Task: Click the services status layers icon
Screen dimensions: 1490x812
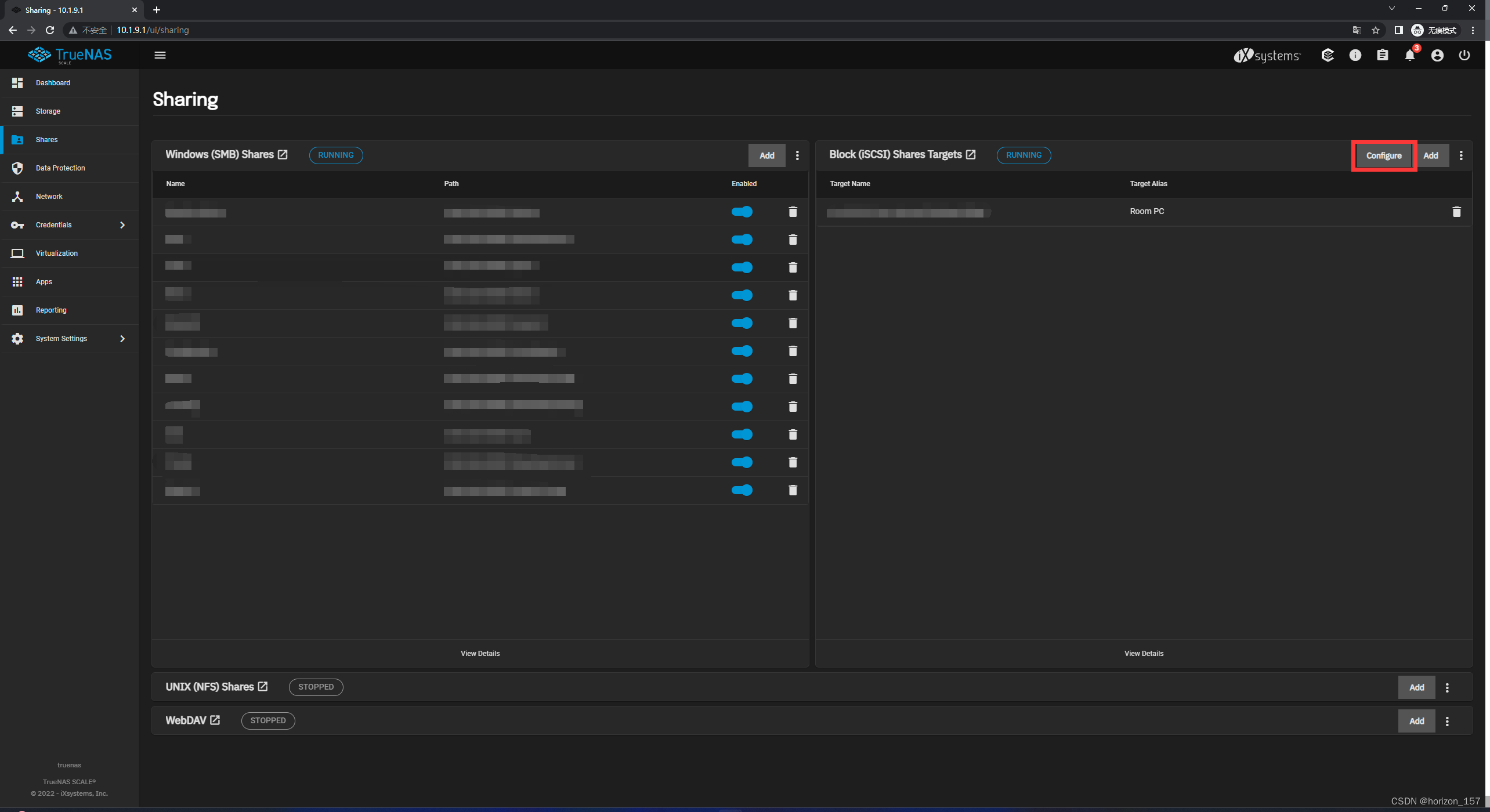Action: [1328, 55]
